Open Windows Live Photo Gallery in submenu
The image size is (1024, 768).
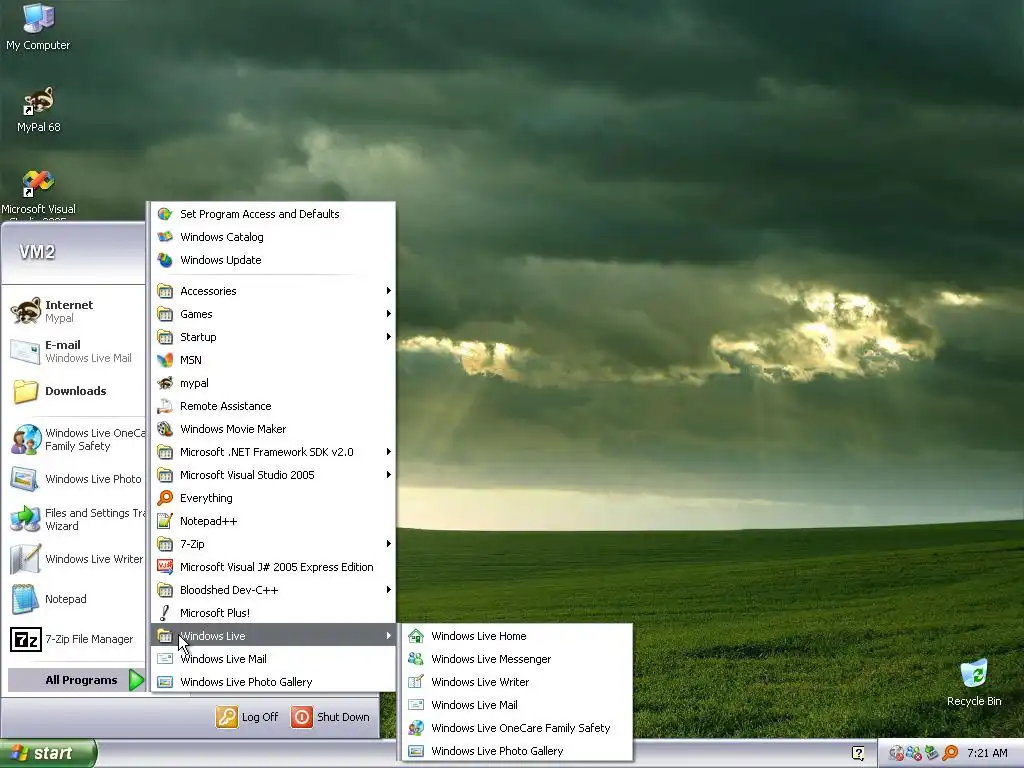click(517, 751)
